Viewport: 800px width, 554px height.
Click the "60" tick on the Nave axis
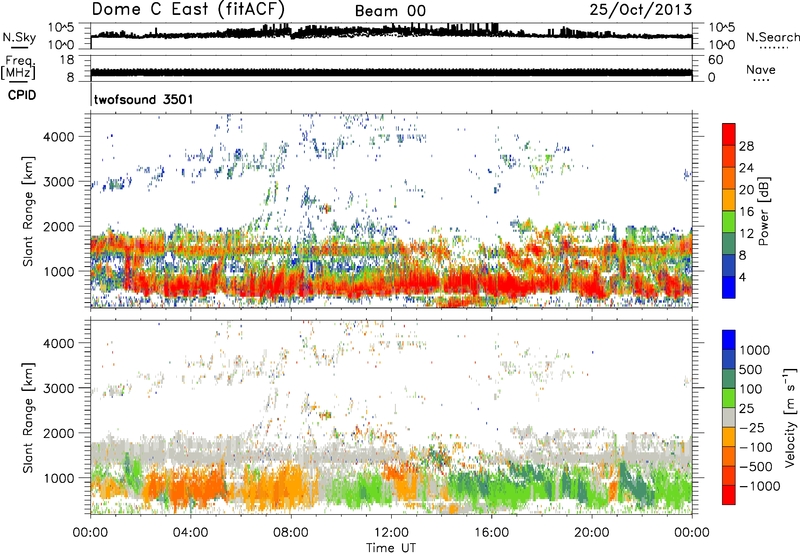[715, 60]
